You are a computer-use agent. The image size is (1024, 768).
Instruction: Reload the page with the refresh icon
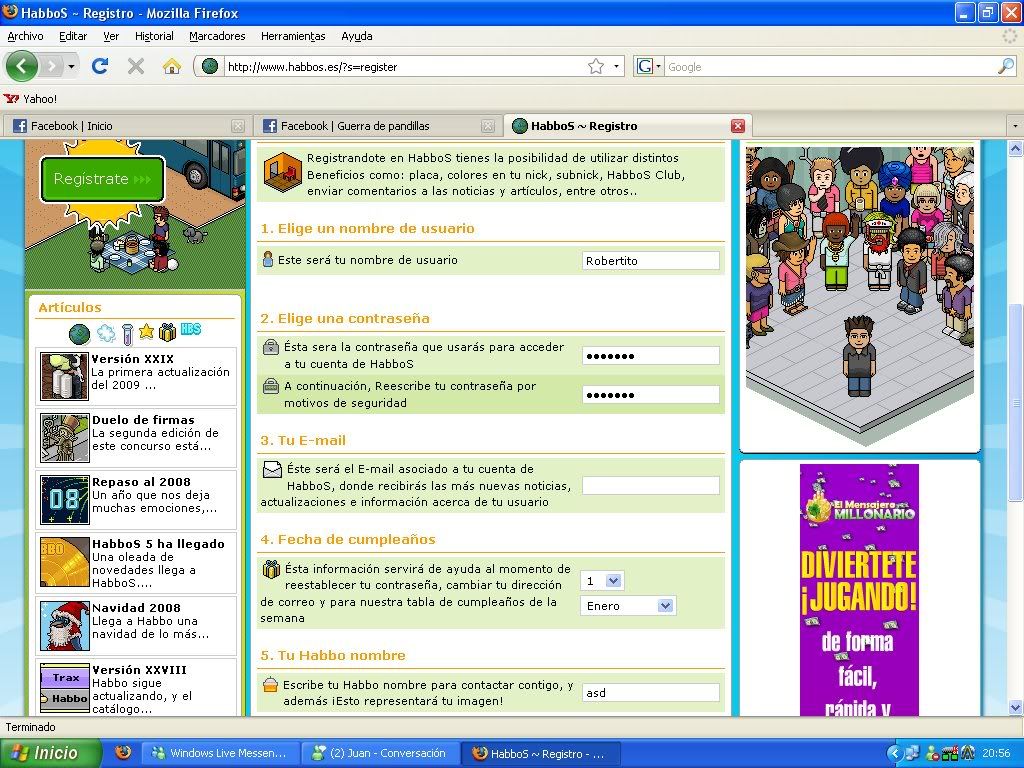coord(99,66)
